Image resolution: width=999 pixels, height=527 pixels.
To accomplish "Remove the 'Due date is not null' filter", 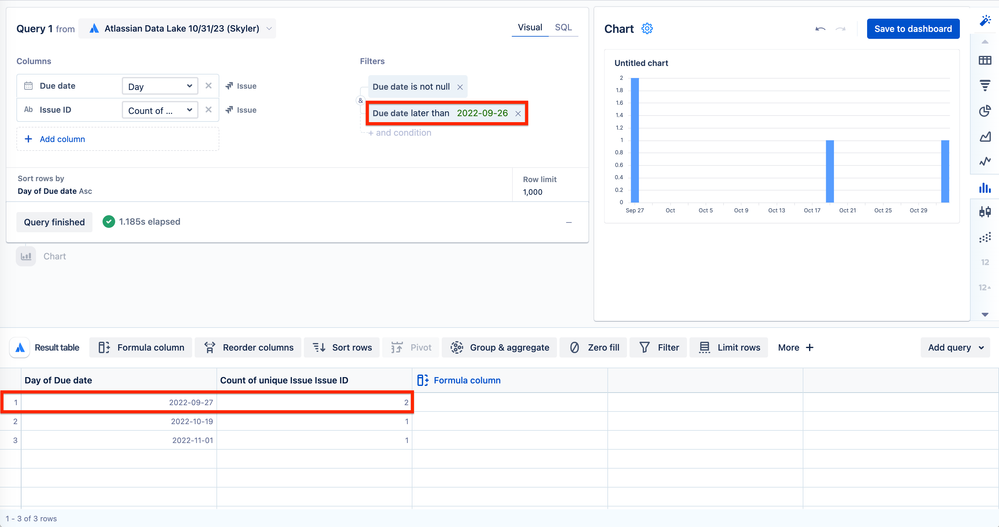I will coord(460,87).
